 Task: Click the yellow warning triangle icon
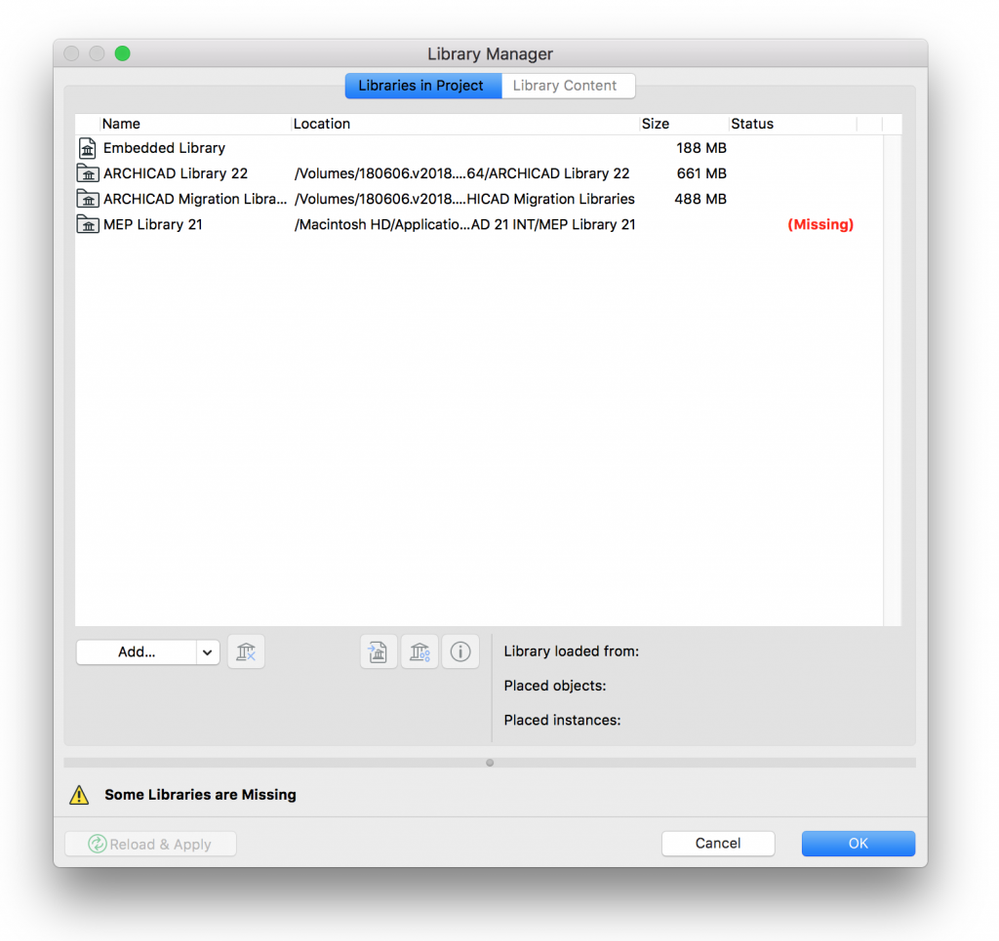pos(79,794)
